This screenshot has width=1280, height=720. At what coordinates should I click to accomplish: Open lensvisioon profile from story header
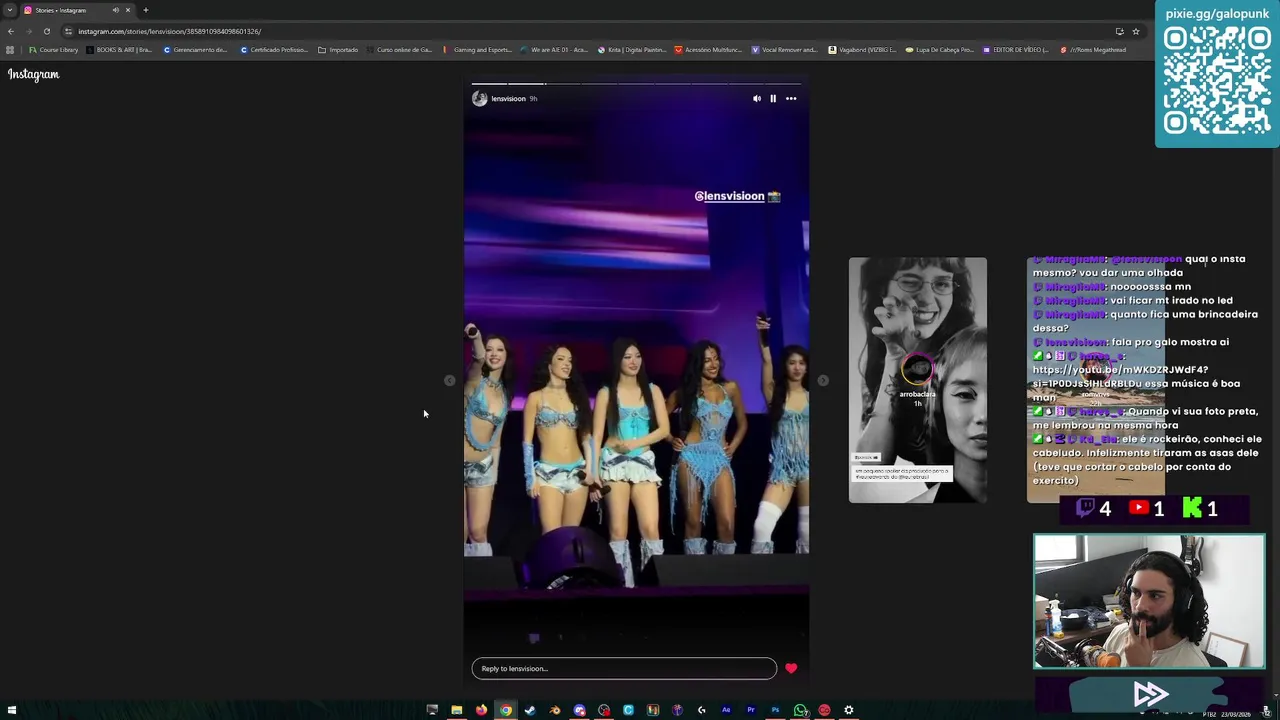508,98
